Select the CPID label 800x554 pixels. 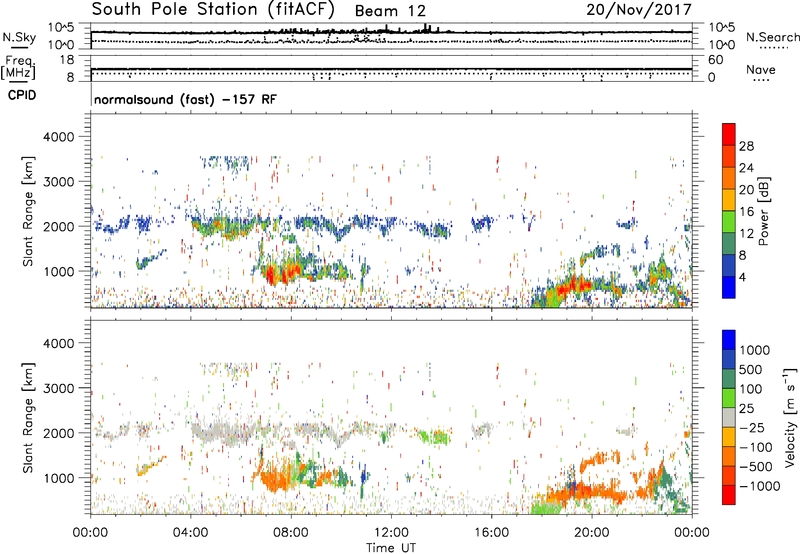(22, 95)
